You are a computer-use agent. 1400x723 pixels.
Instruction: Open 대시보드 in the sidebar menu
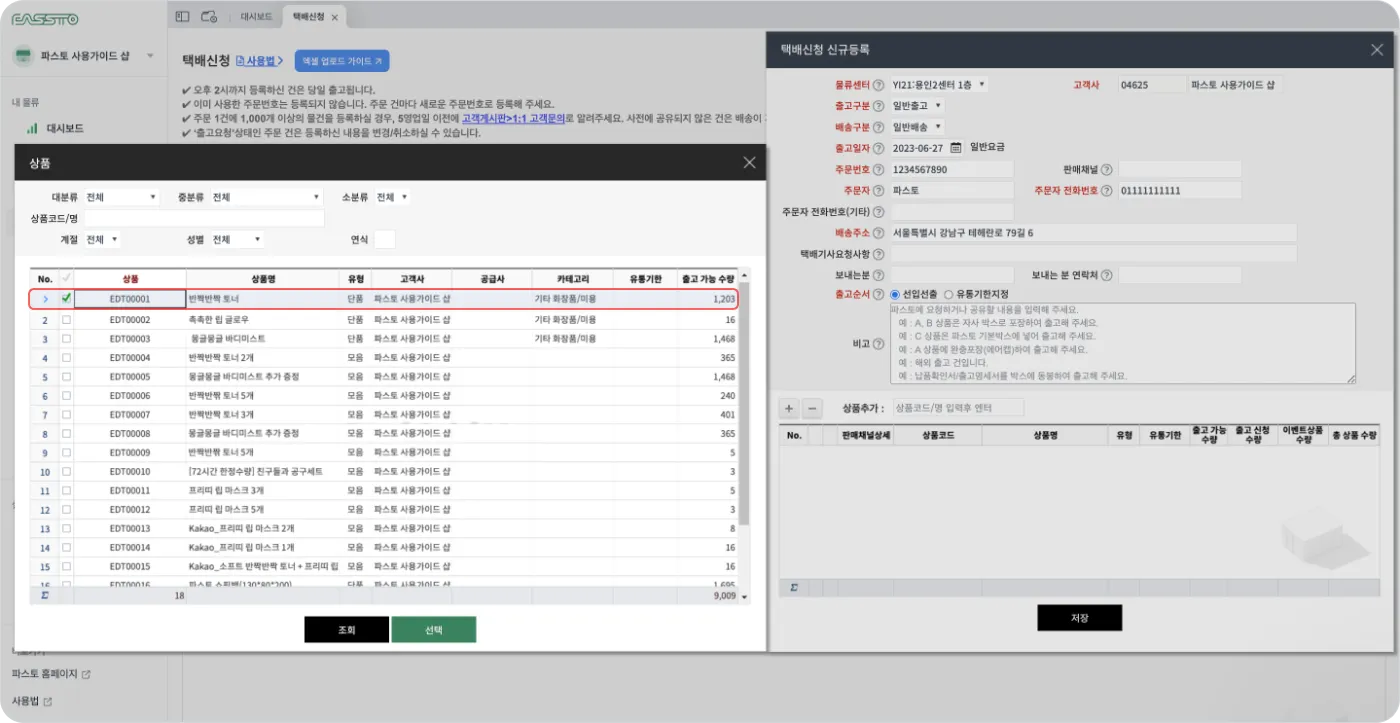tap(65, 128)
